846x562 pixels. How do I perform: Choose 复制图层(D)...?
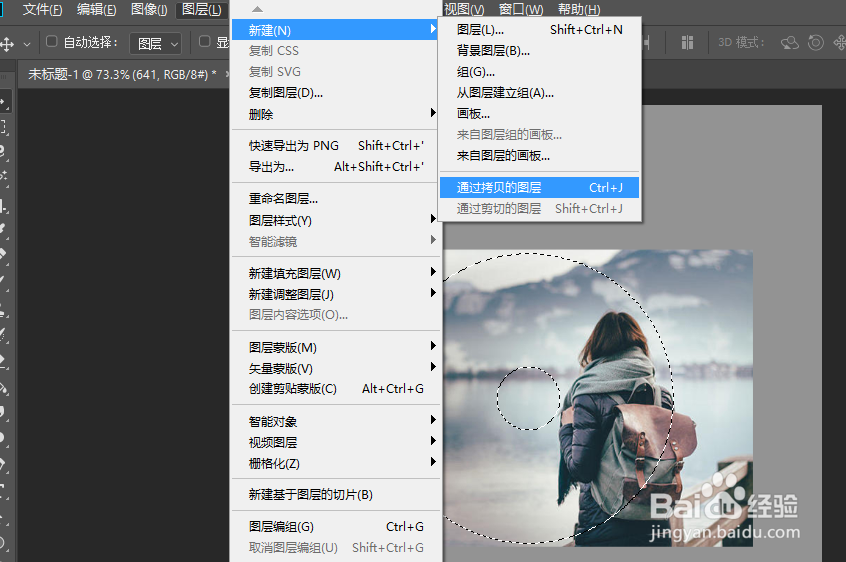pyautogui.click(x=334, y=93)
